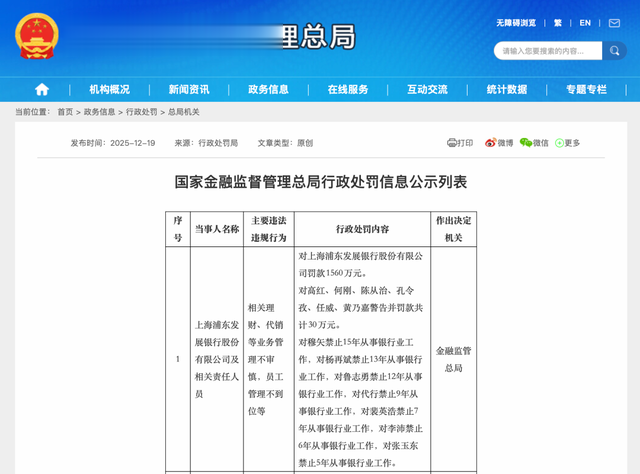Click the 上海浦东发展银行 party name cell

coord(217,359)
